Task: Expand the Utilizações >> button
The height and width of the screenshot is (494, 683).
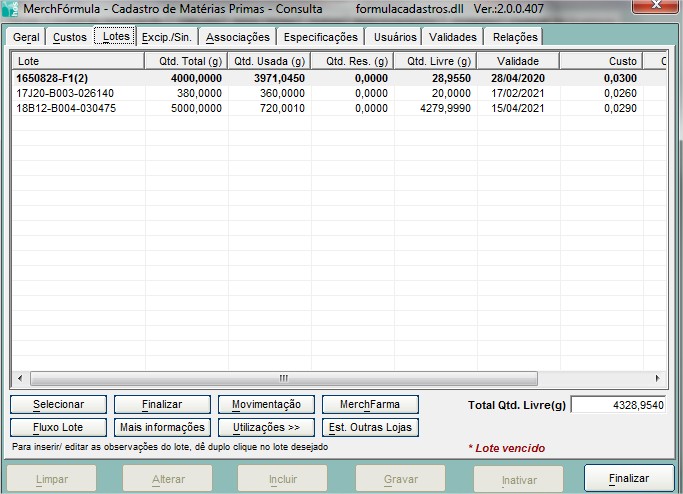Action: [x=266, y=427]
